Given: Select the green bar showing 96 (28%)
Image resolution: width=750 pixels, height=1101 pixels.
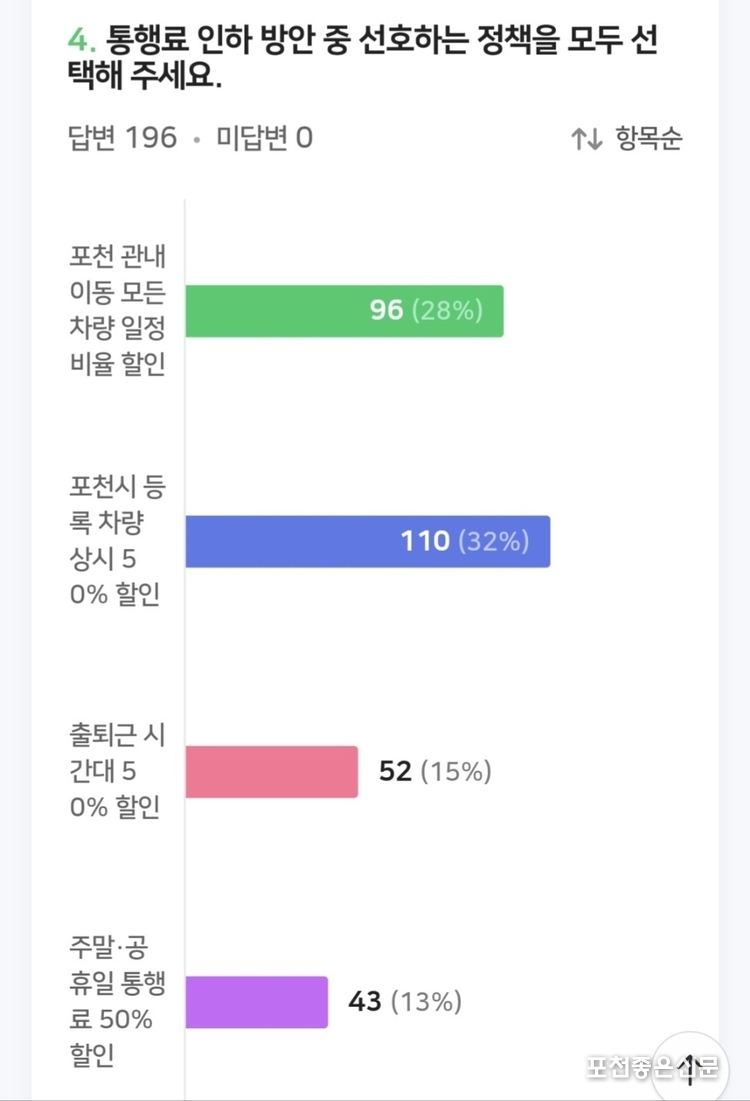Looking at the screenshot, I should pyautogui.click(x=344, y=311).
